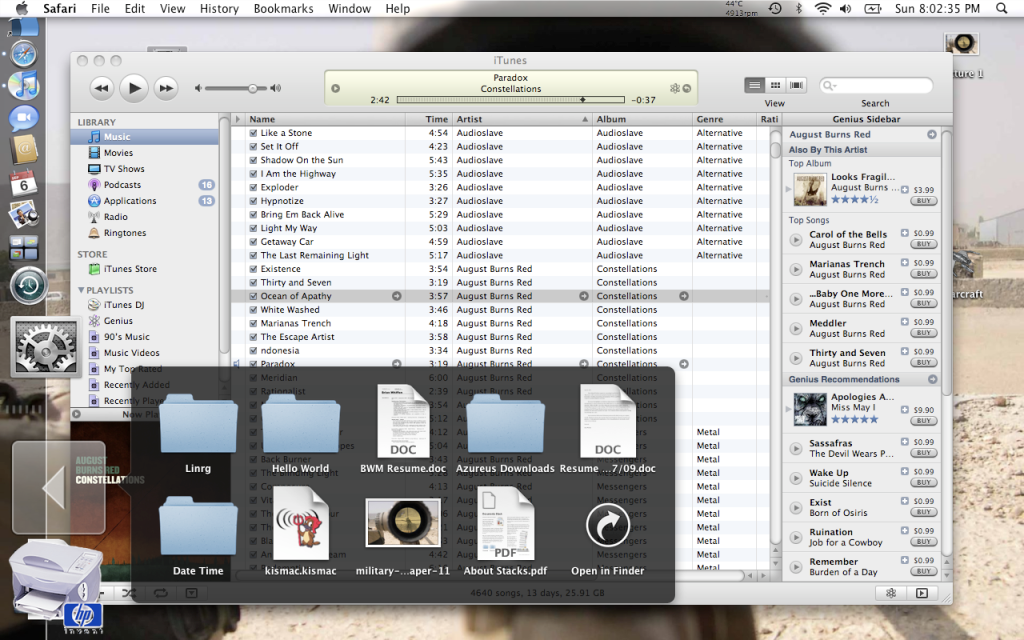Screen dimensions: 1024x640
Task: Open the kismac.kismac file from the stack
Action: (x=300, y=532)
